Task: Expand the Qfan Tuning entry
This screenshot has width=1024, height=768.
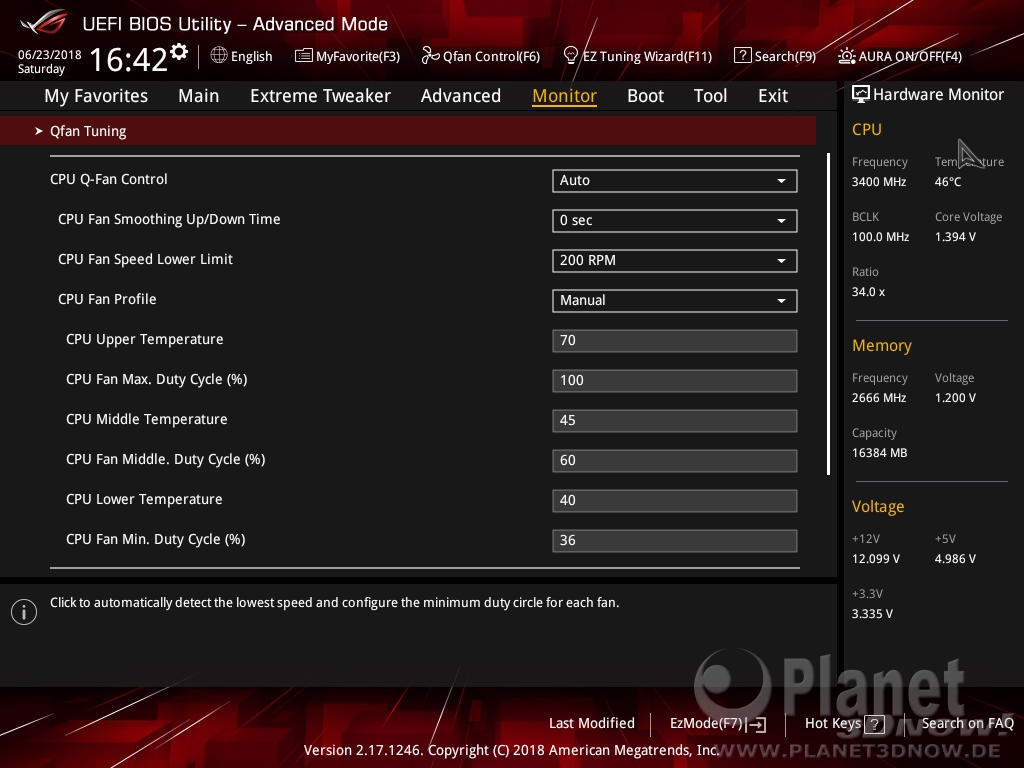Action: tap(408, 131)
